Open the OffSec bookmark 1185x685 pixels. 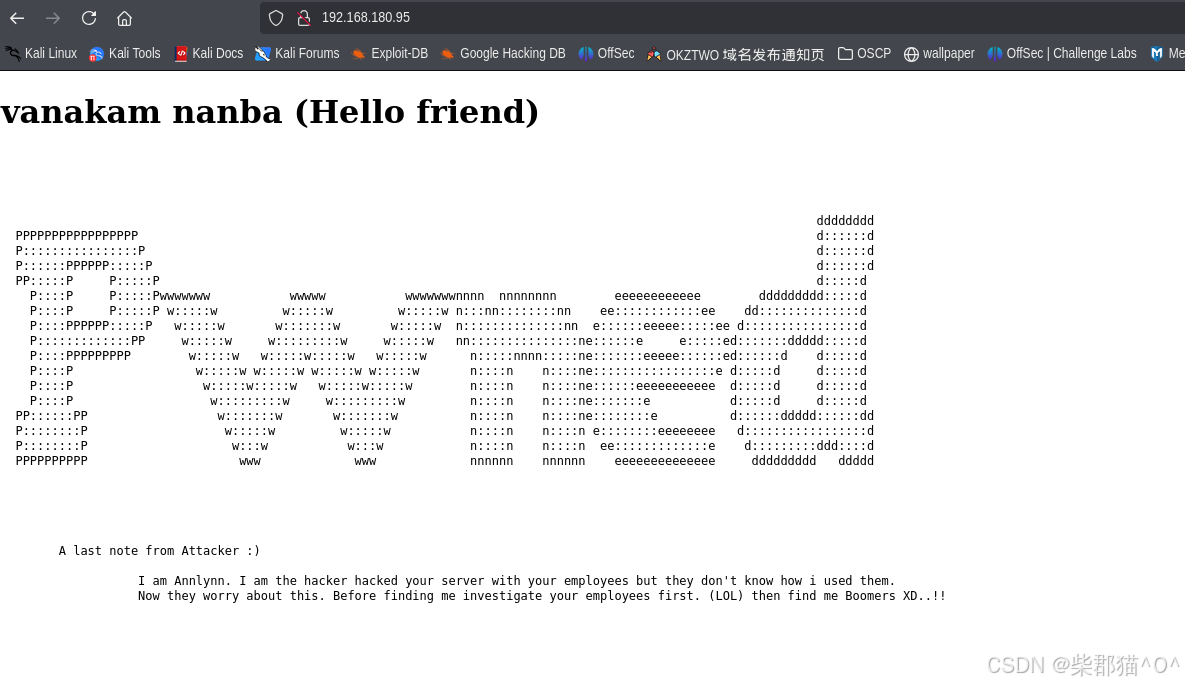[x=607, y=54]
